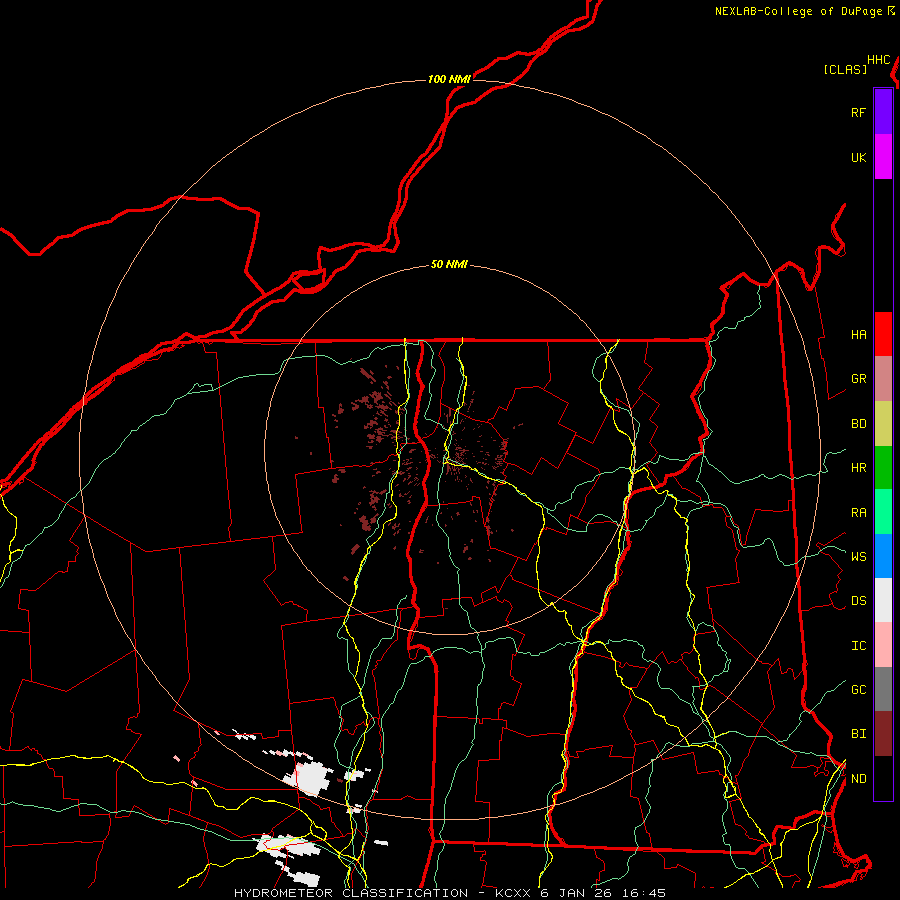Click the white DS legend swatch
This screenshot has width=900, height=900.
coord(883,600)
